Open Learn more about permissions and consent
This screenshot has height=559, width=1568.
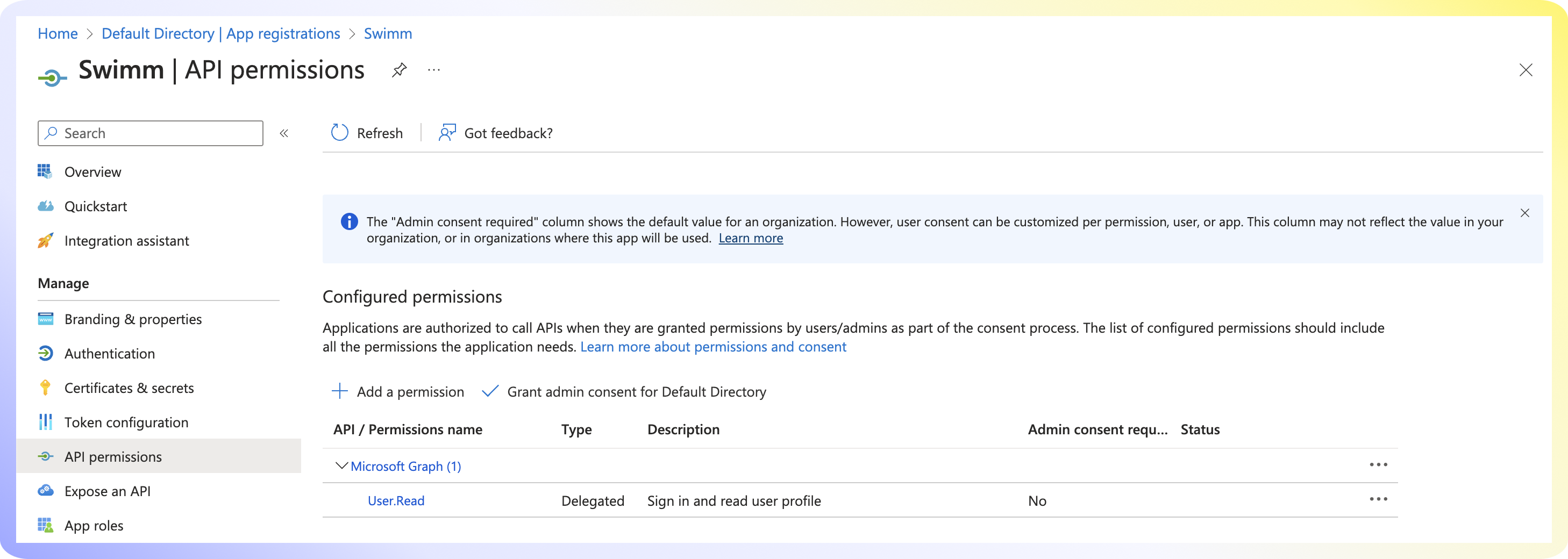pyautogui.click(x=713, y=347)
